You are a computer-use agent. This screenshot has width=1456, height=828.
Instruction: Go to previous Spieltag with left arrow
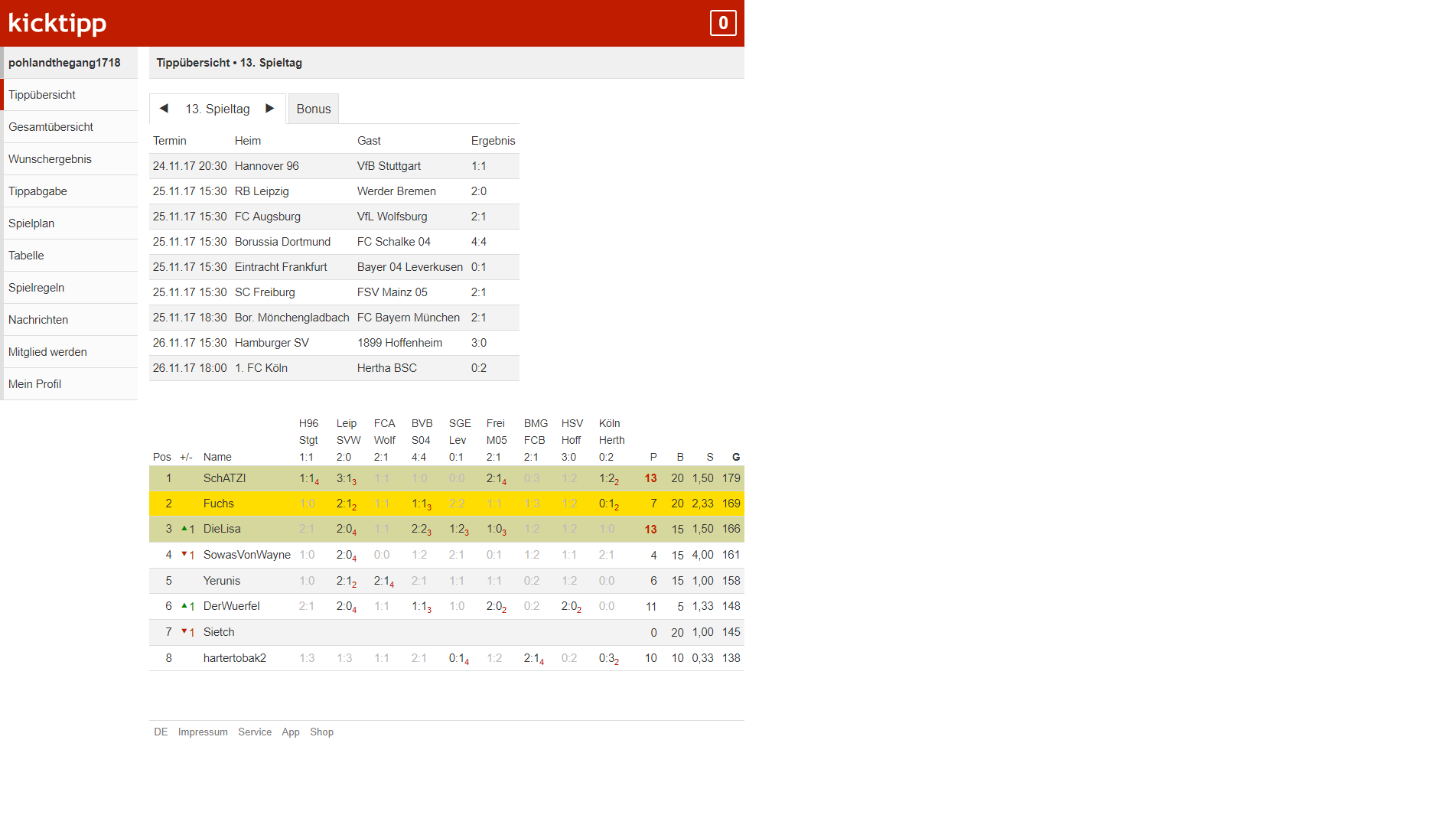pyautogui.click(x=164, y=109)
